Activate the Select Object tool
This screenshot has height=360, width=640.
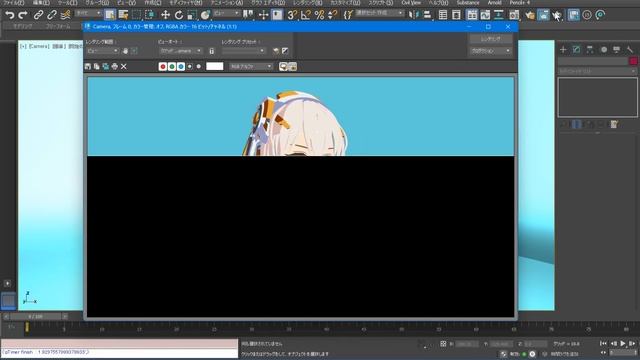click(110, 15)
